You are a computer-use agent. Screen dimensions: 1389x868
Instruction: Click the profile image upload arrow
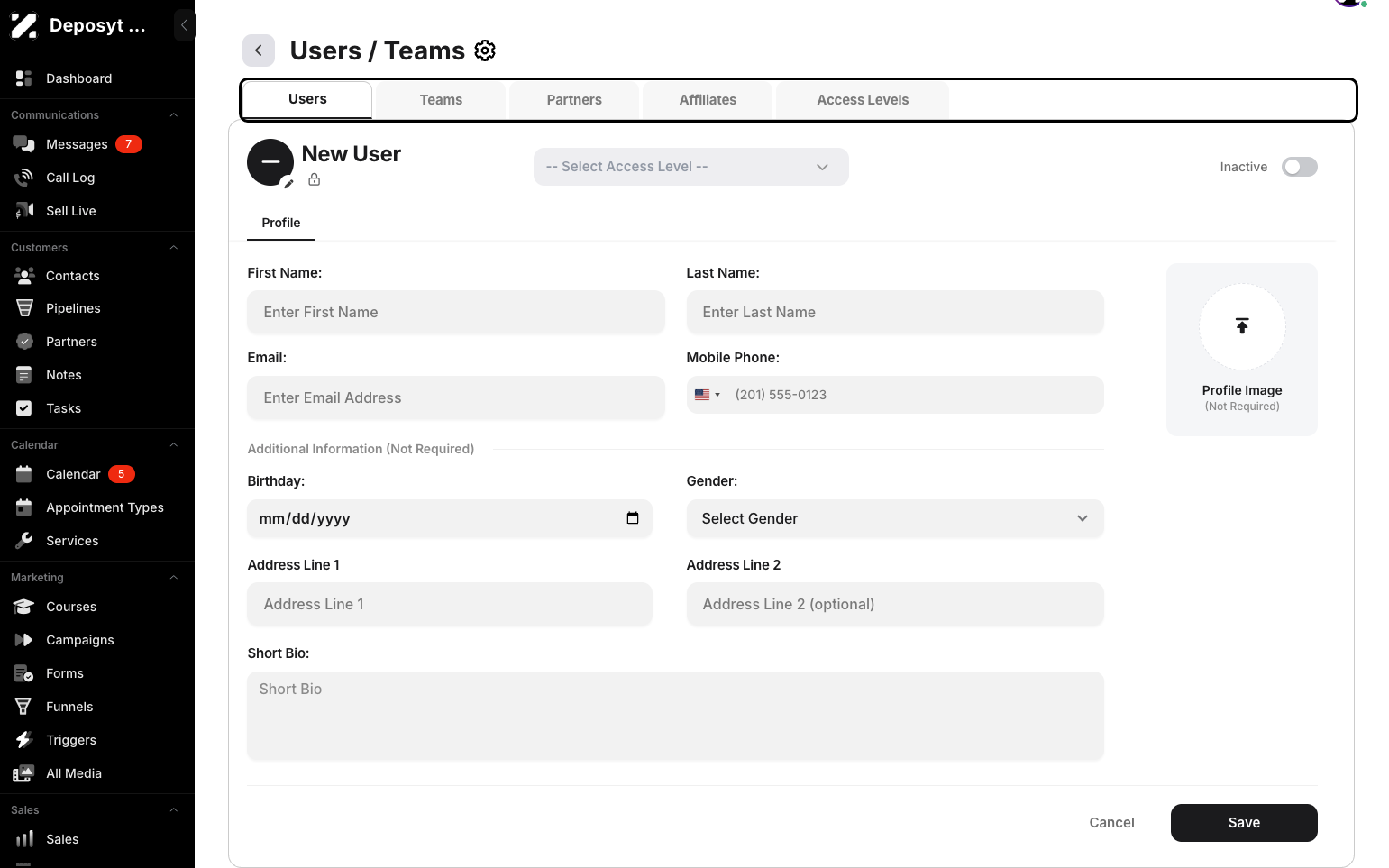click(x=1242, y=326)
